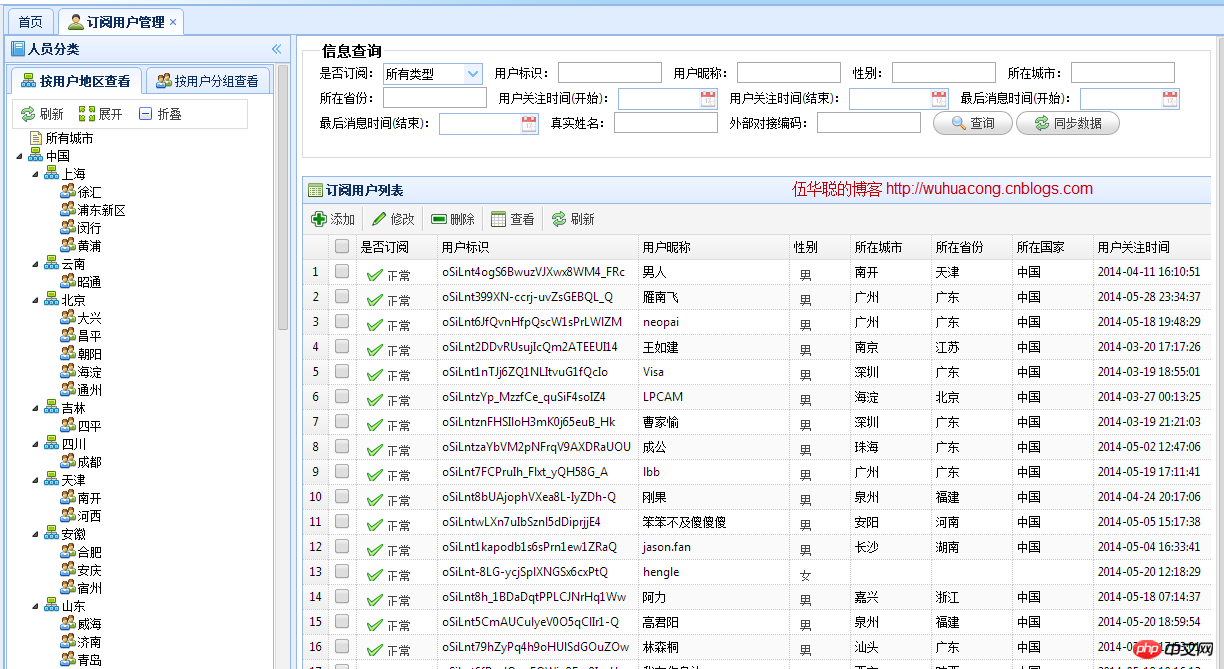
Task: Collapse the left panel with the « arrow
Action: 276,48
